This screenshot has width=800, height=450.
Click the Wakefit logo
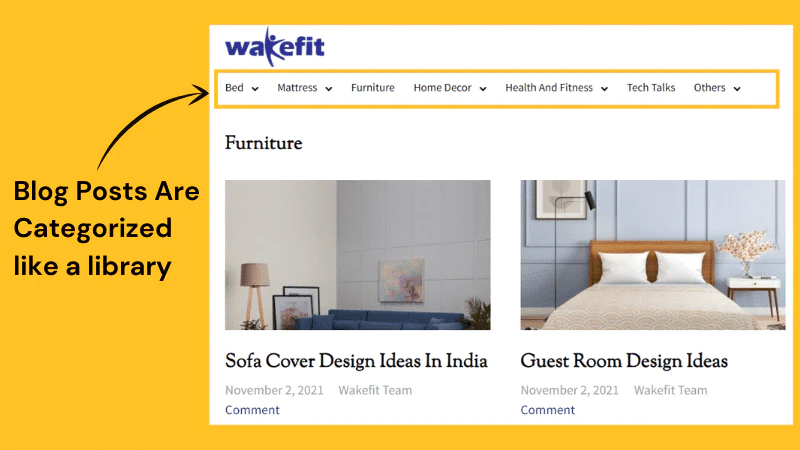pos(274,47)
